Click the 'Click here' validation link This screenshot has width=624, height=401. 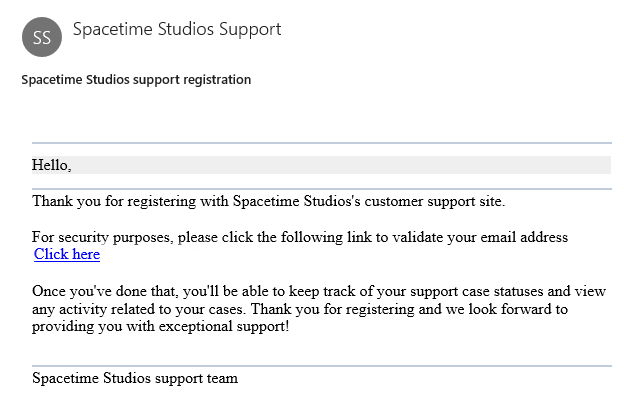pos(67,254)
